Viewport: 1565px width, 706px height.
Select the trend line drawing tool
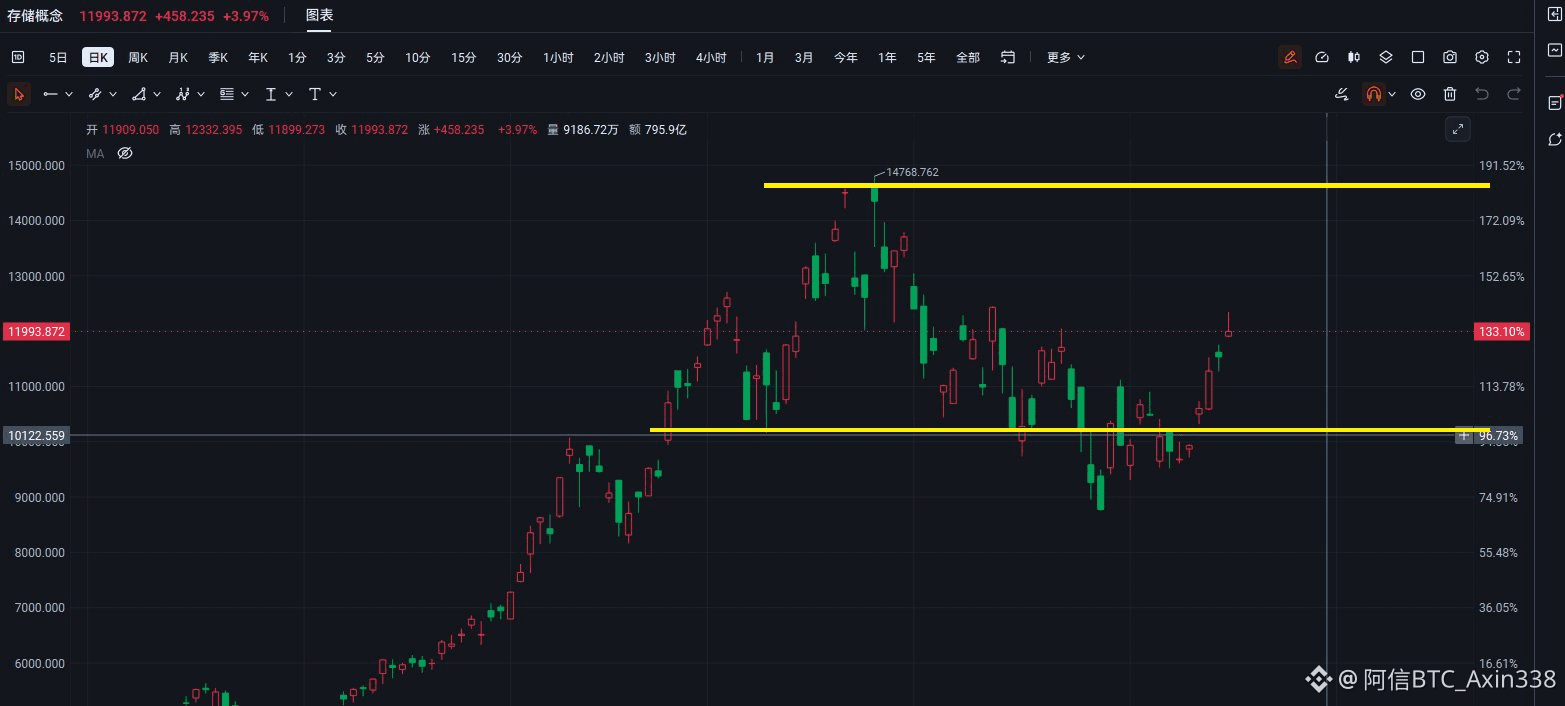click(x=51, y=94)
